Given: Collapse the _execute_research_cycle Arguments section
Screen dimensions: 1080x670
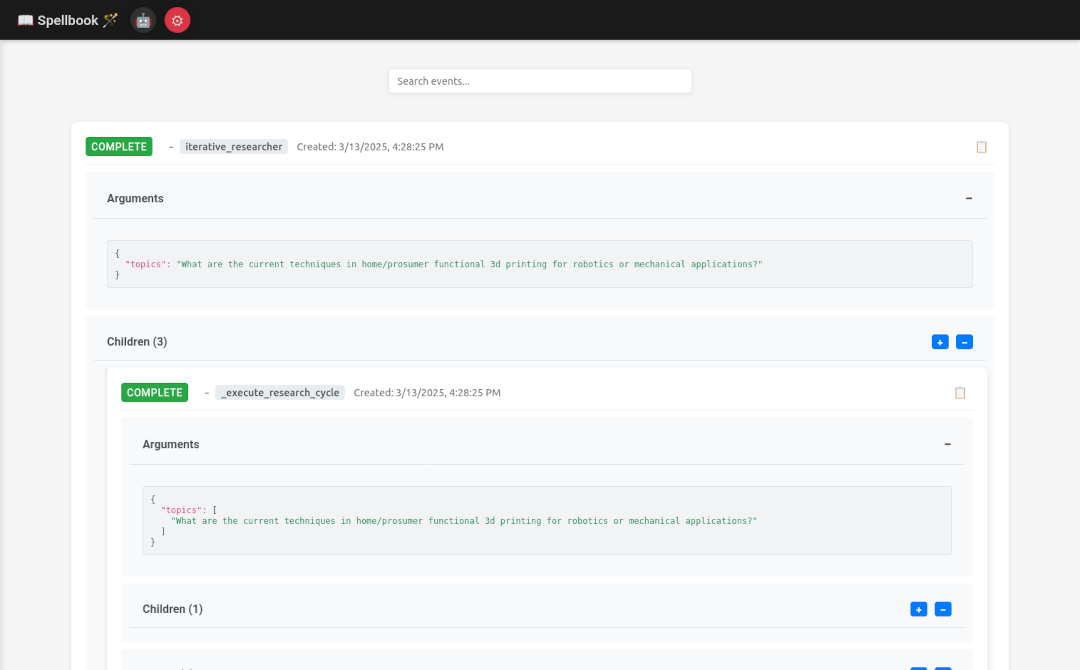Looking at the screenshot, I should (947, 445).
